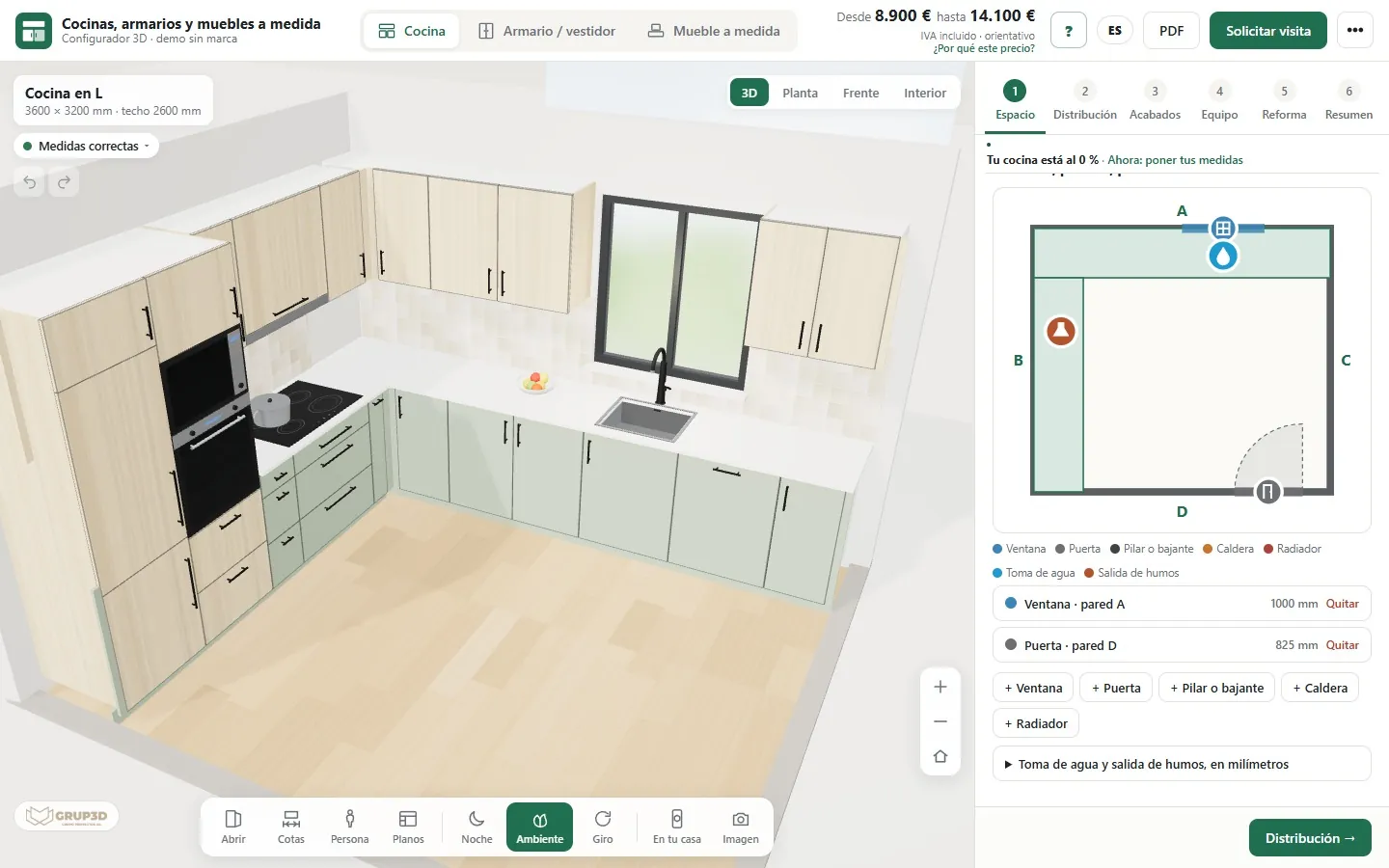
Task: Toggle the Persona figure tool
Action: tap(350, 827)
